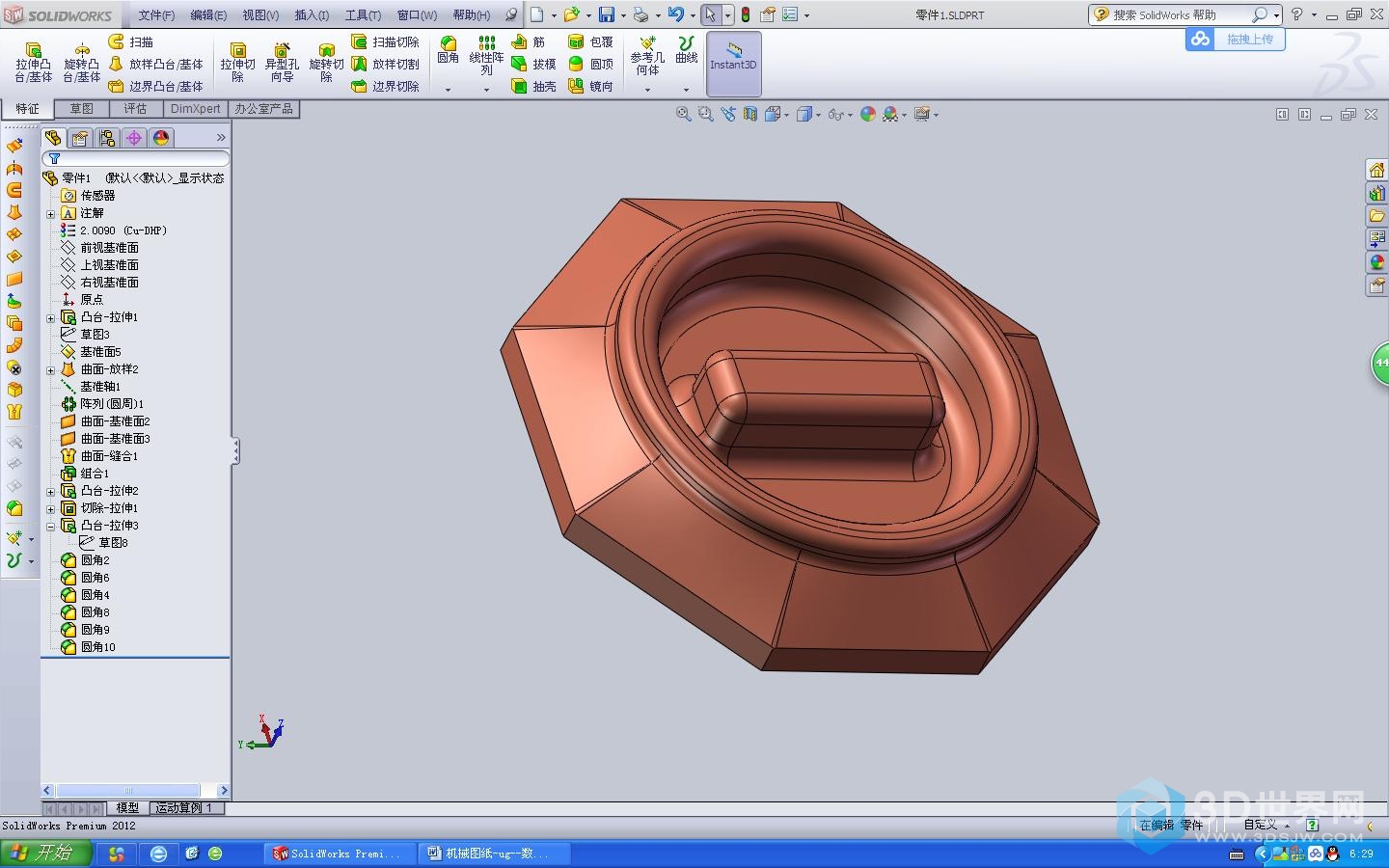1389x868 pixels.
Task: Select the 拔模 draft tool
Action: (533, 64)
